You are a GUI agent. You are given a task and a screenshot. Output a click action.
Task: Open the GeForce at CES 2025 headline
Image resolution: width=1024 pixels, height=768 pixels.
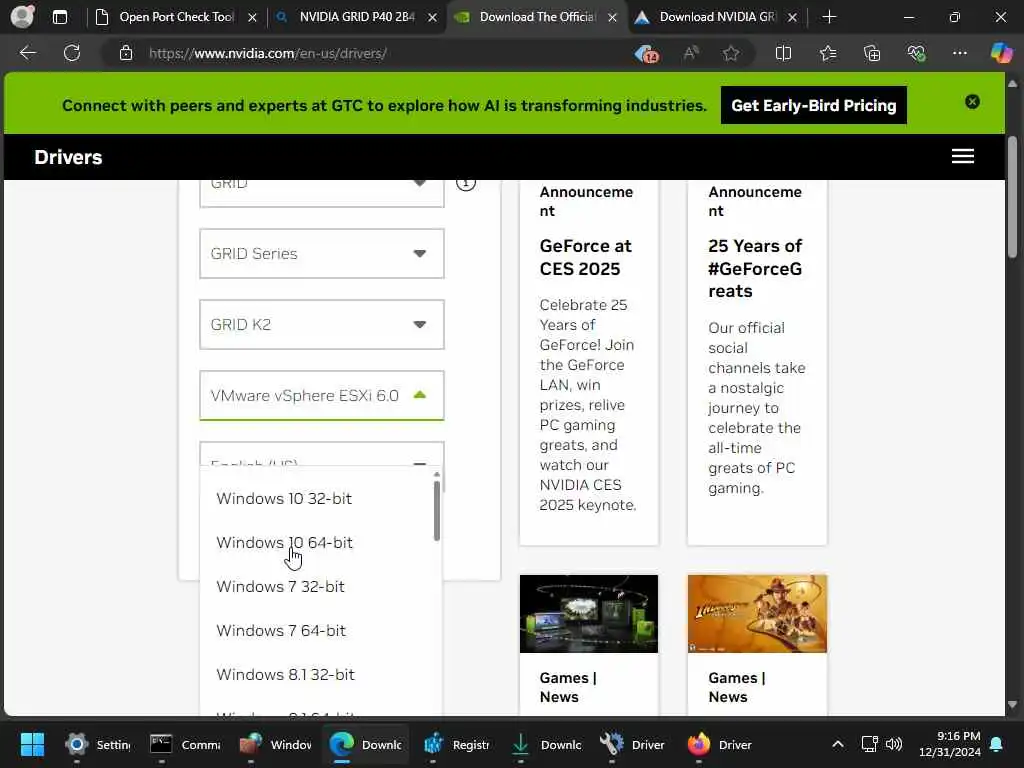pos(585,257)
